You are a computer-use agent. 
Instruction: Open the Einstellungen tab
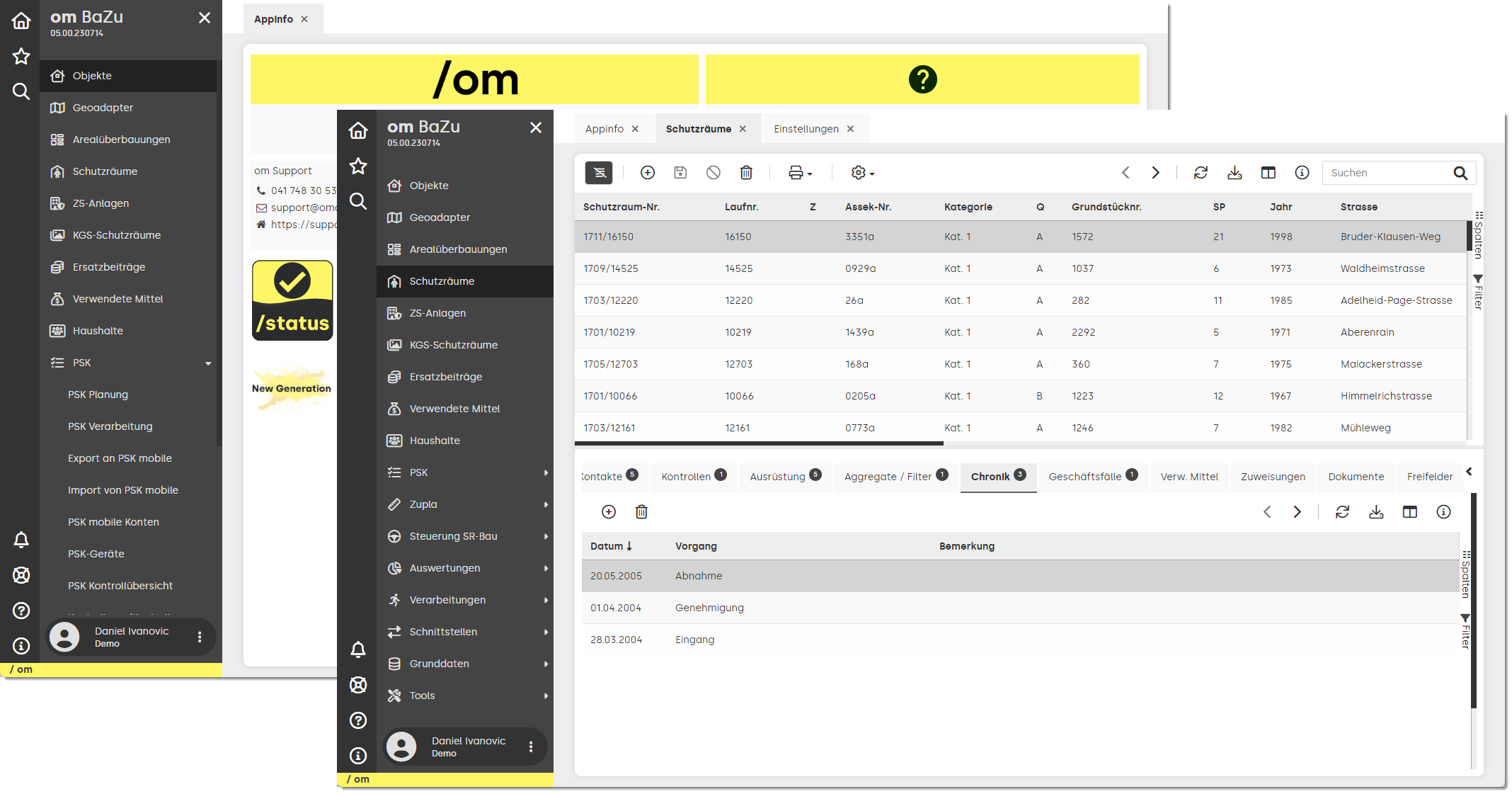tap(806, 129)
